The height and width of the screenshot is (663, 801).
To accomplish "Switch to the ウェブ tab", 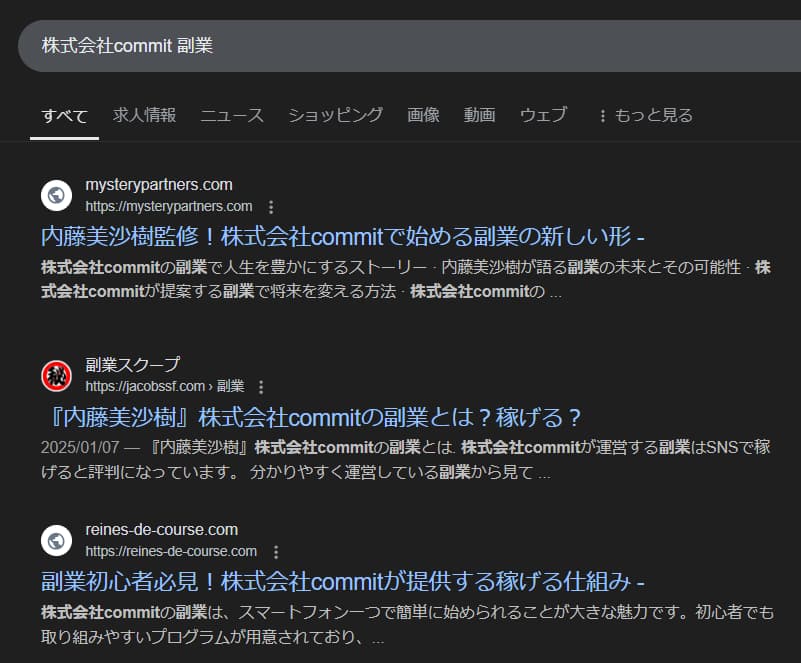I will pyautogui.click(x=544, y=115).
